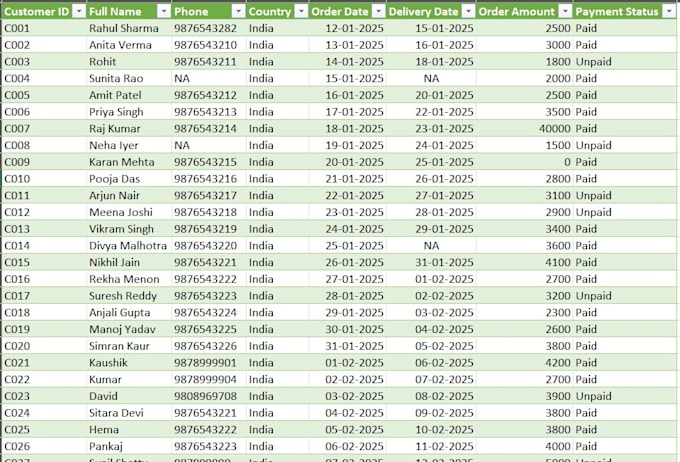Open the Country column filter dropdown

(x=301, y=11)
